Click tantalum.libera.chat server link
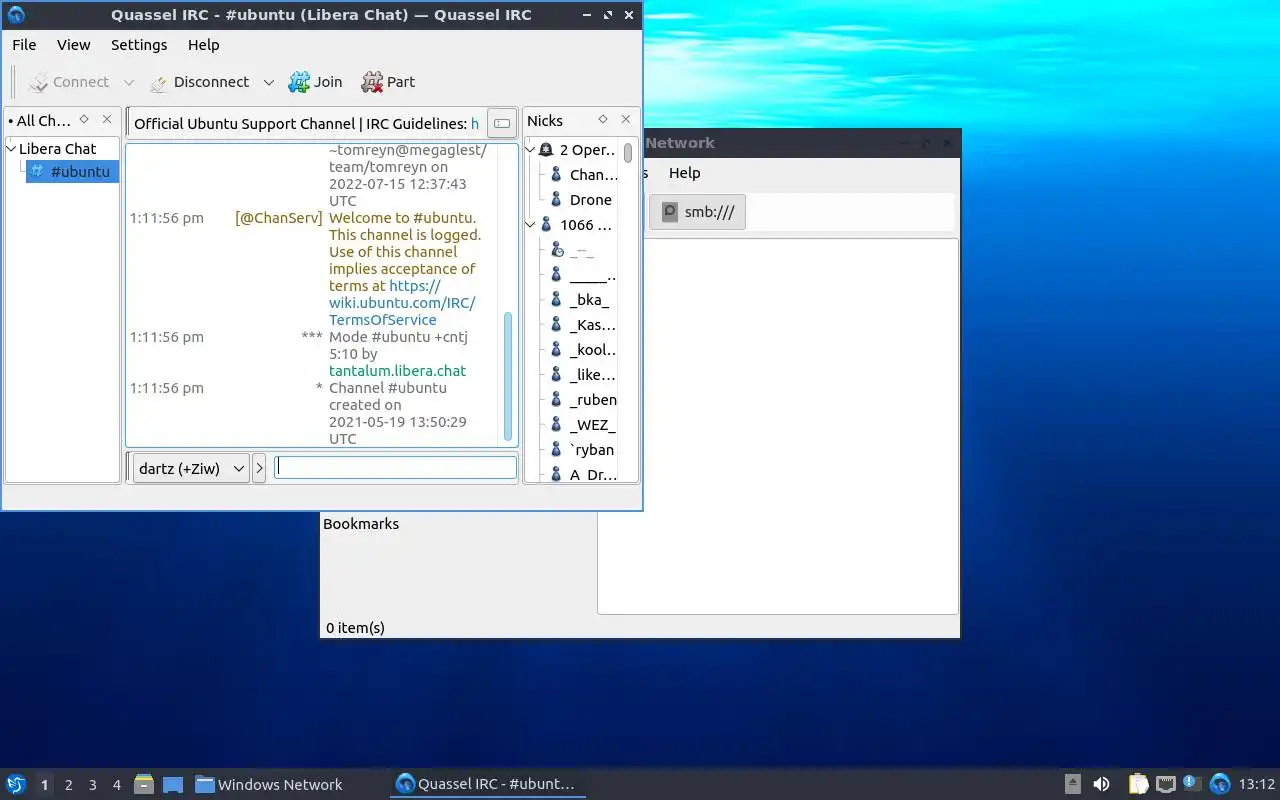The image size is (1280, 800). pyautogui.click(x=398, y=371)
